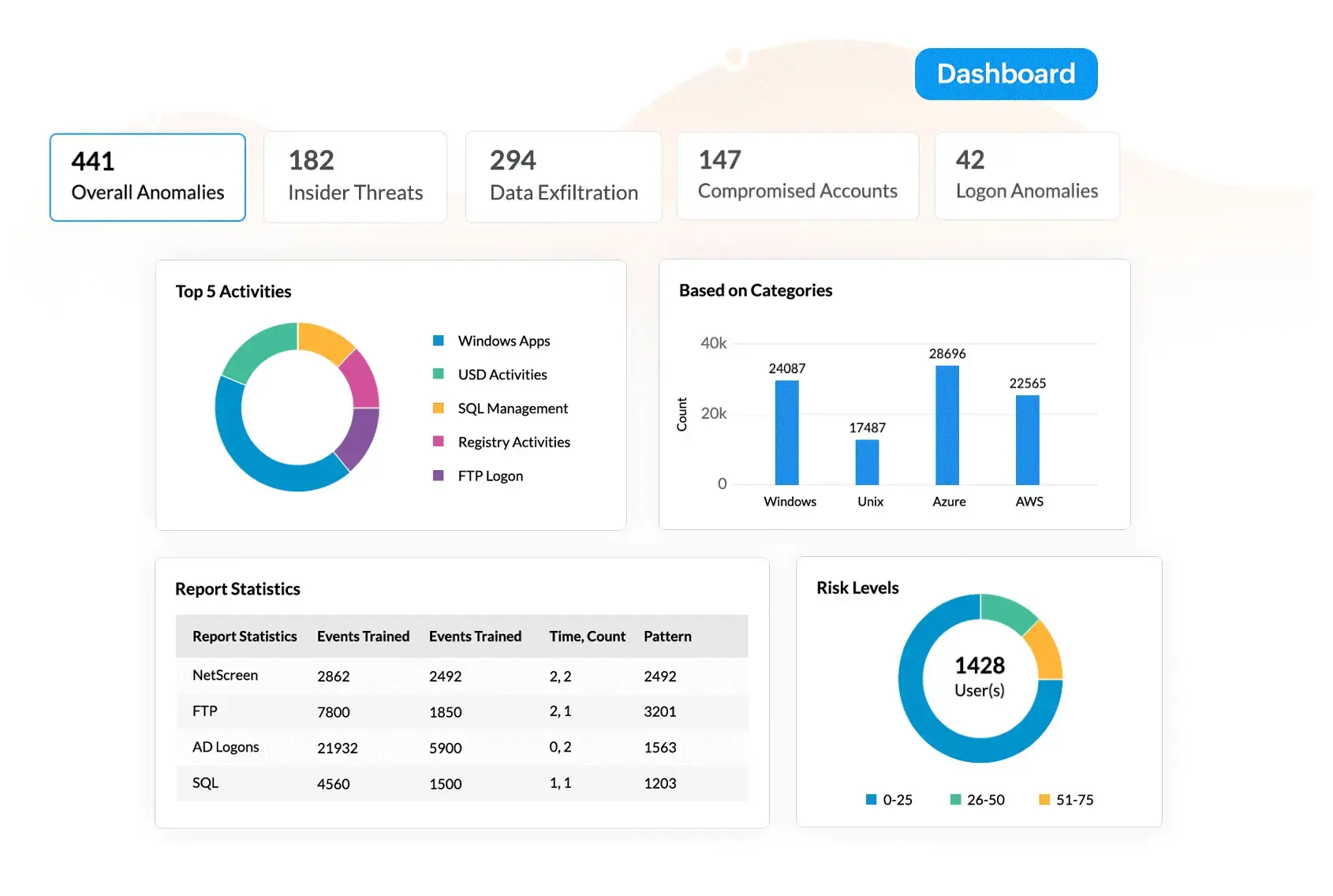
Task: Click the Unix bar in the categories chart
Action: tap(867, 462)
